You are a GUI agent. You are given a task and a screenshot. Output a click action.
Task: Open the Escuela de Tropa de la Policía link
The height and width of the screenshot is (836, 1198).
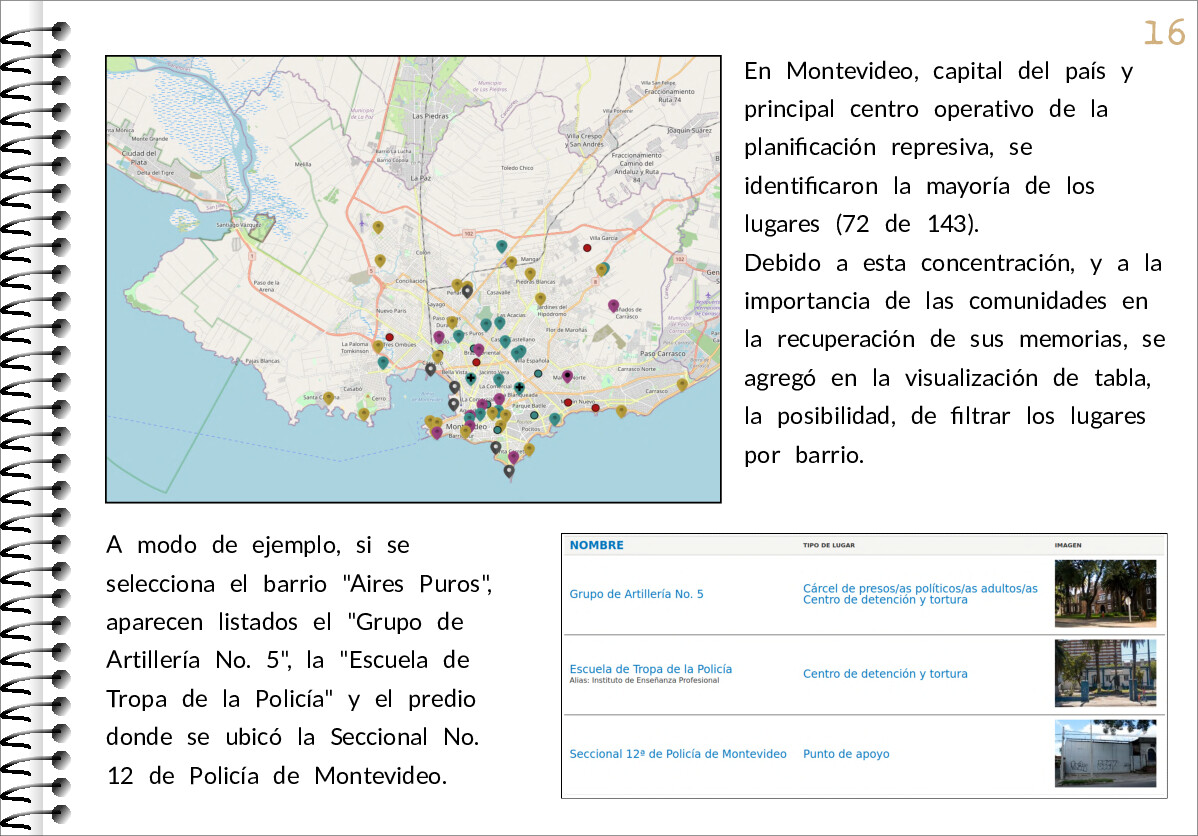point(650,669)
